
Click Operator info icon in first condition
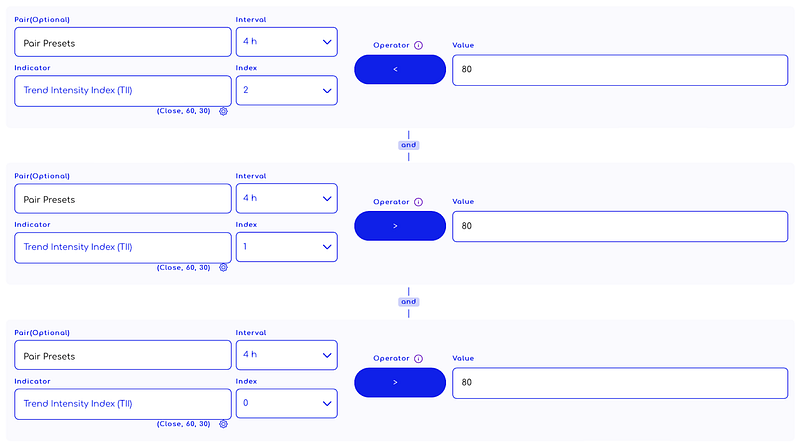pos(419,45)
